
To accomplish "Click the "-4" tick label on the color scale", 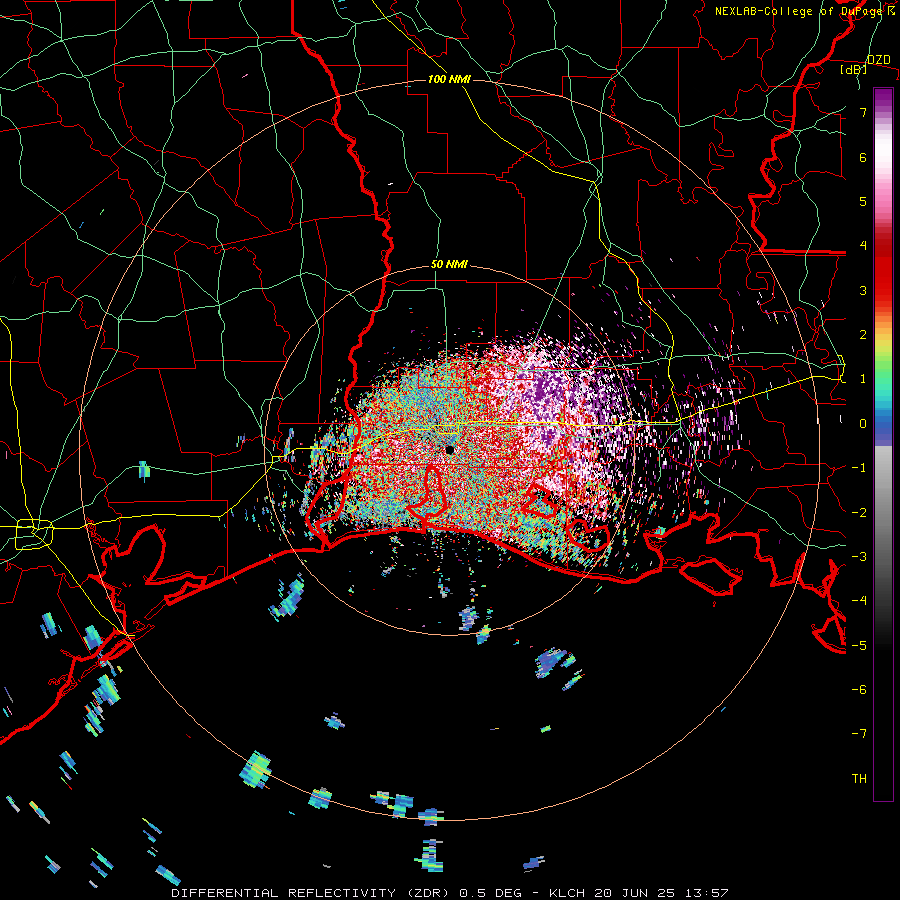I will pyautogui.click(x=859, y=601).
